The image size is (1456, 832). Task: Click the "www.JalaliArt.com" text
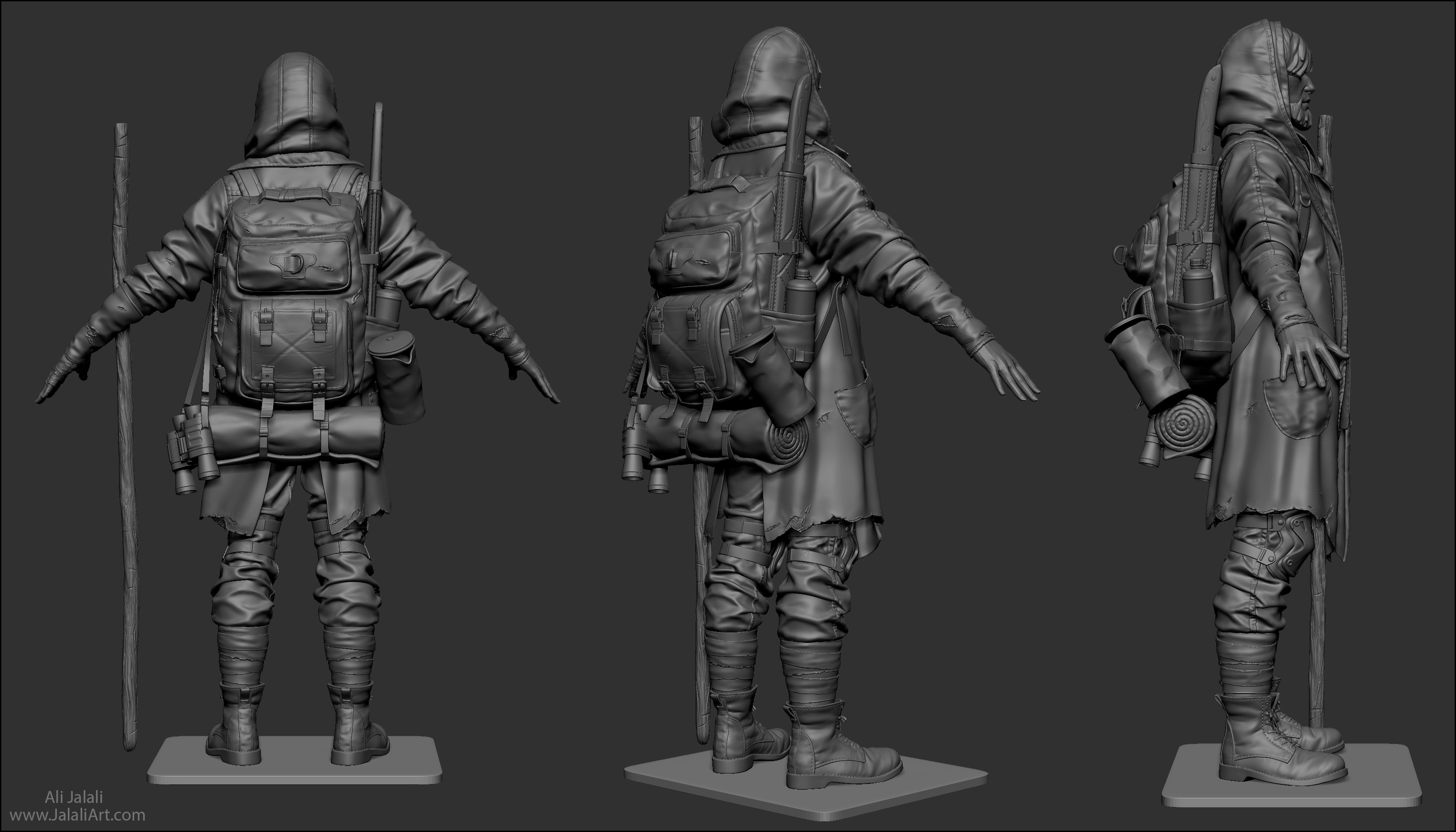point(78,815)
